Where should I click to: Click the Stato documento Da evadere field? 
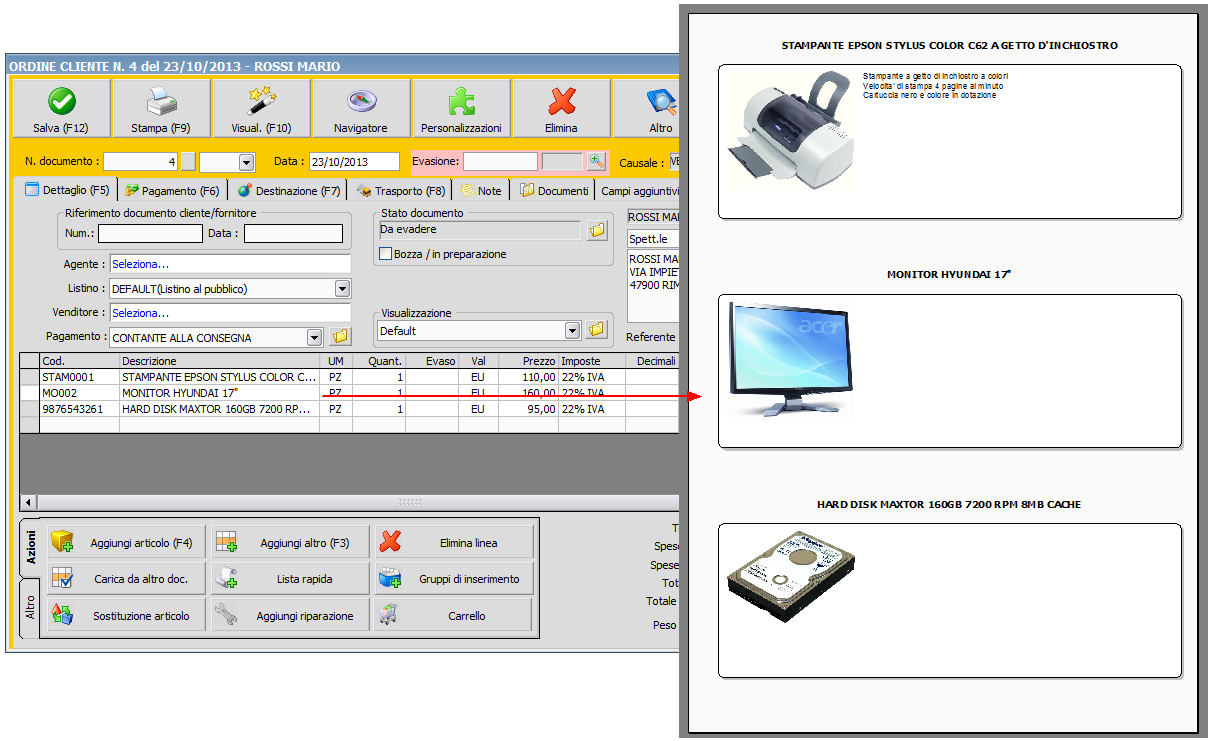tap(480, 230)
